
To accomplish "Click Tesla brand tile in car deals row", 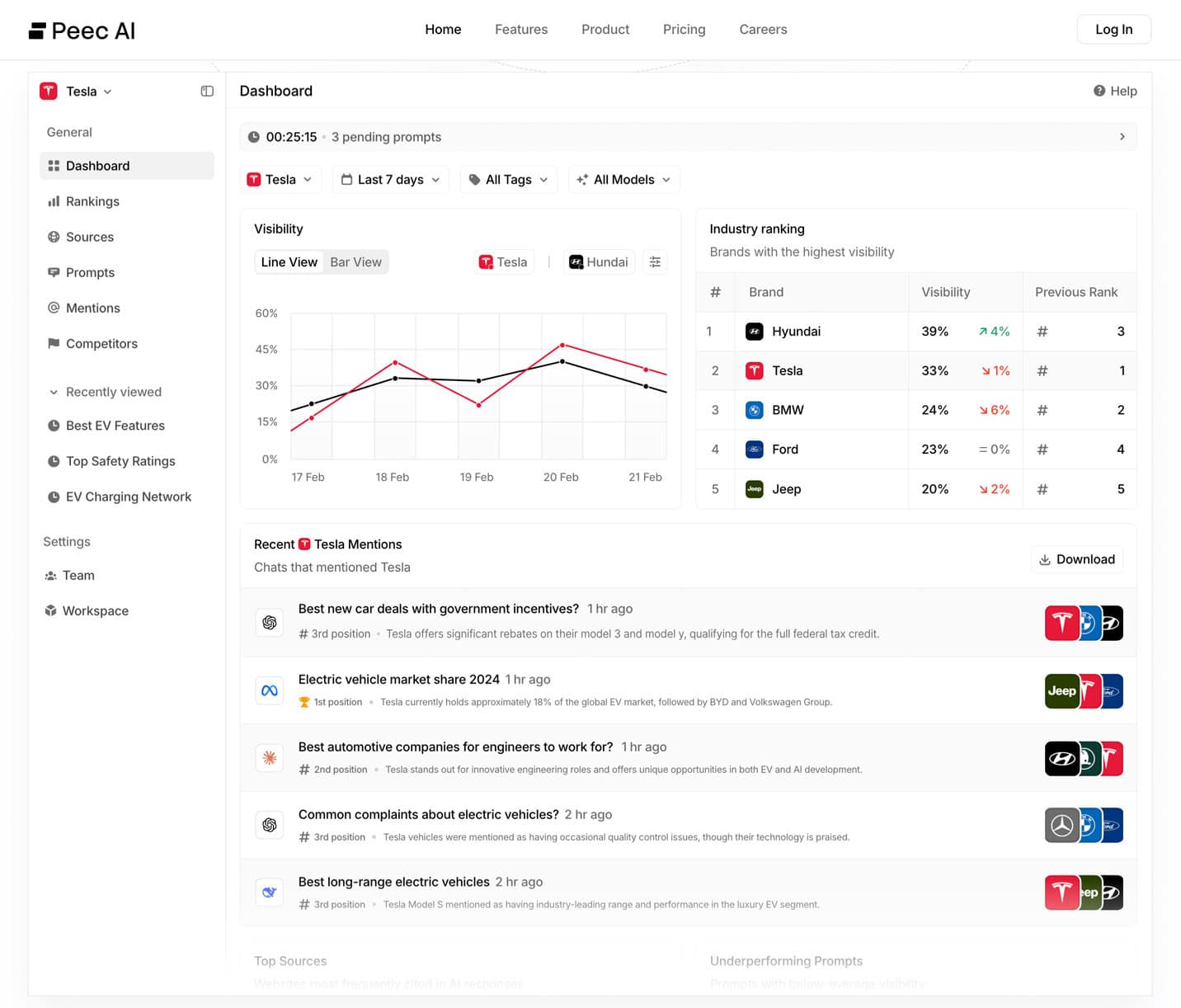I will 1062,623.
